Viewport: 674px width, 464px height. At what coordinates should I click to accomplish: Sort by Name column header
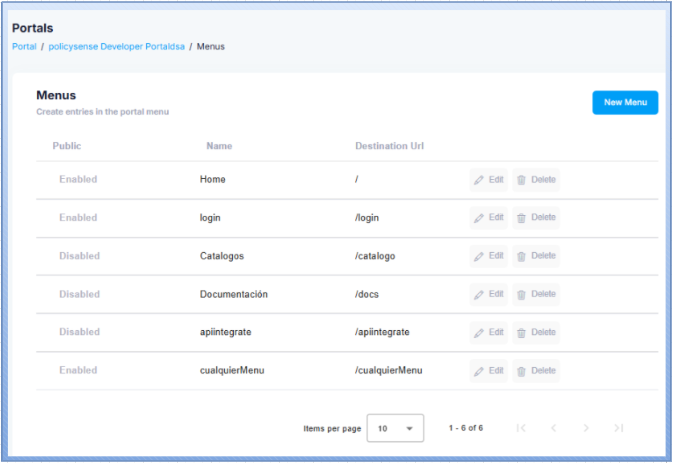click(219, 146)
